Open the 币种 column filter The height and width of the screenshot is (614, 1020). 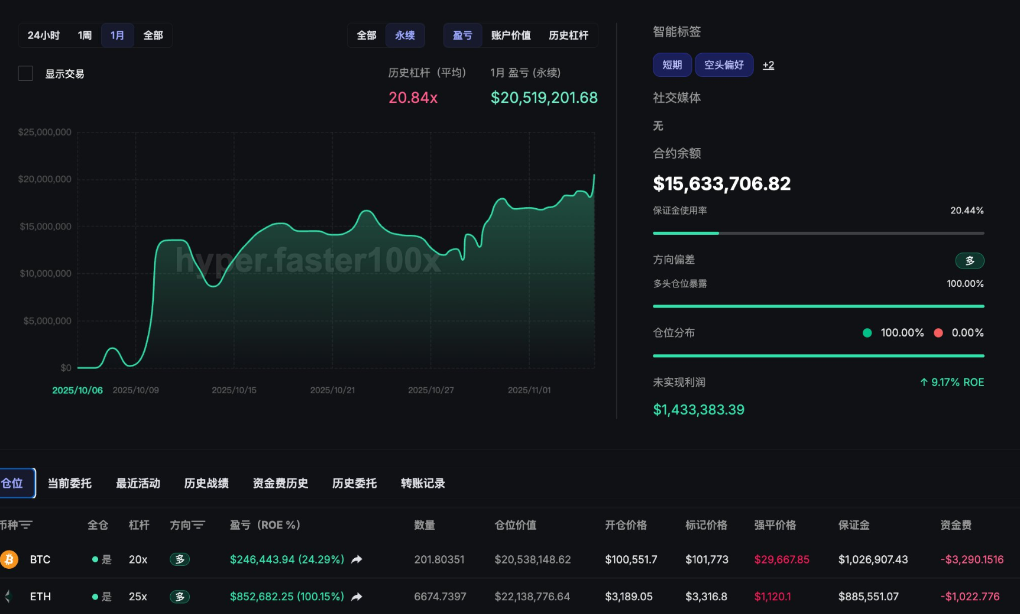[26, 525]
